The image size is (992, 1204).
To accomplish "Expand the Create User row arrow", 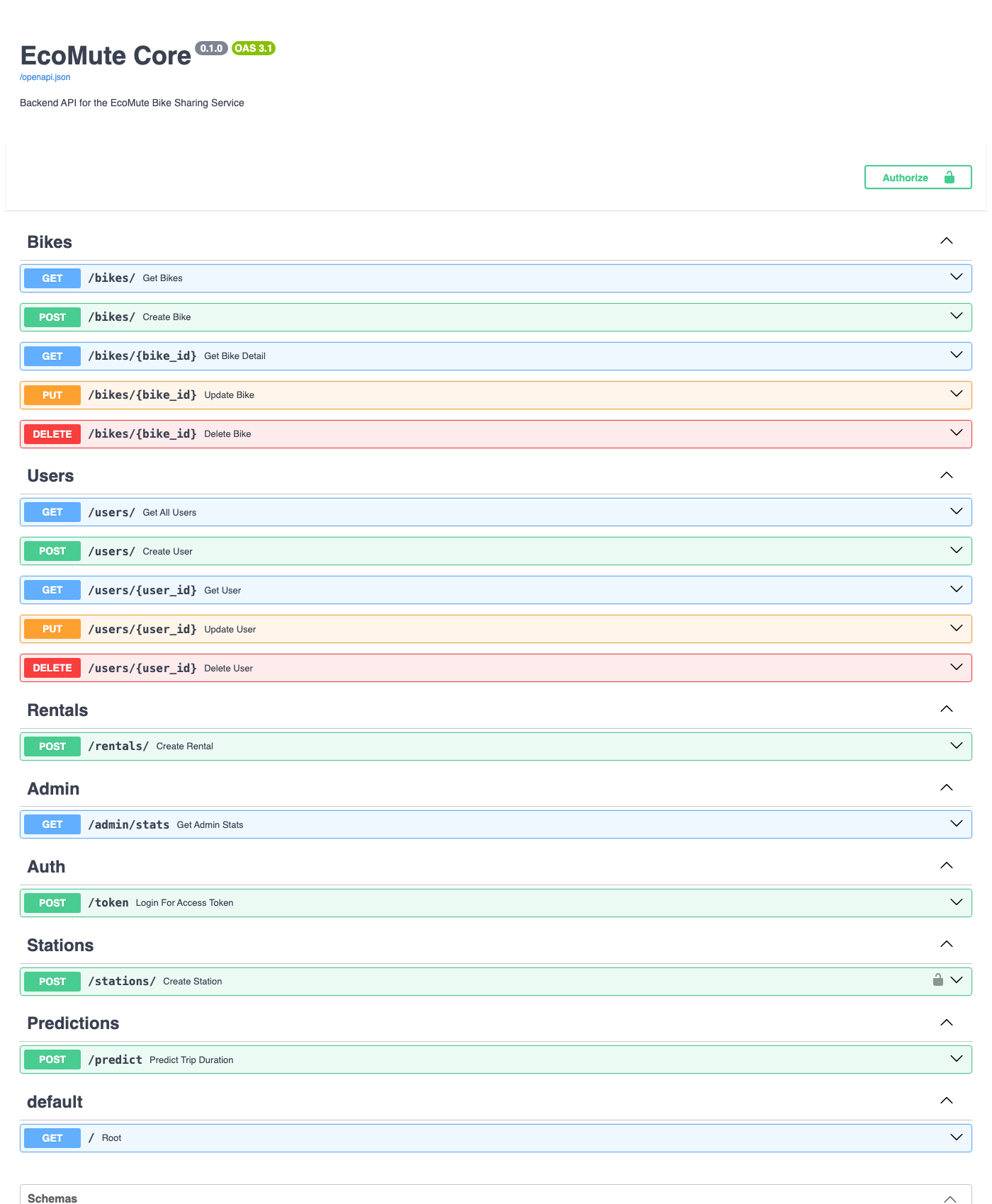I will point(957,550).
